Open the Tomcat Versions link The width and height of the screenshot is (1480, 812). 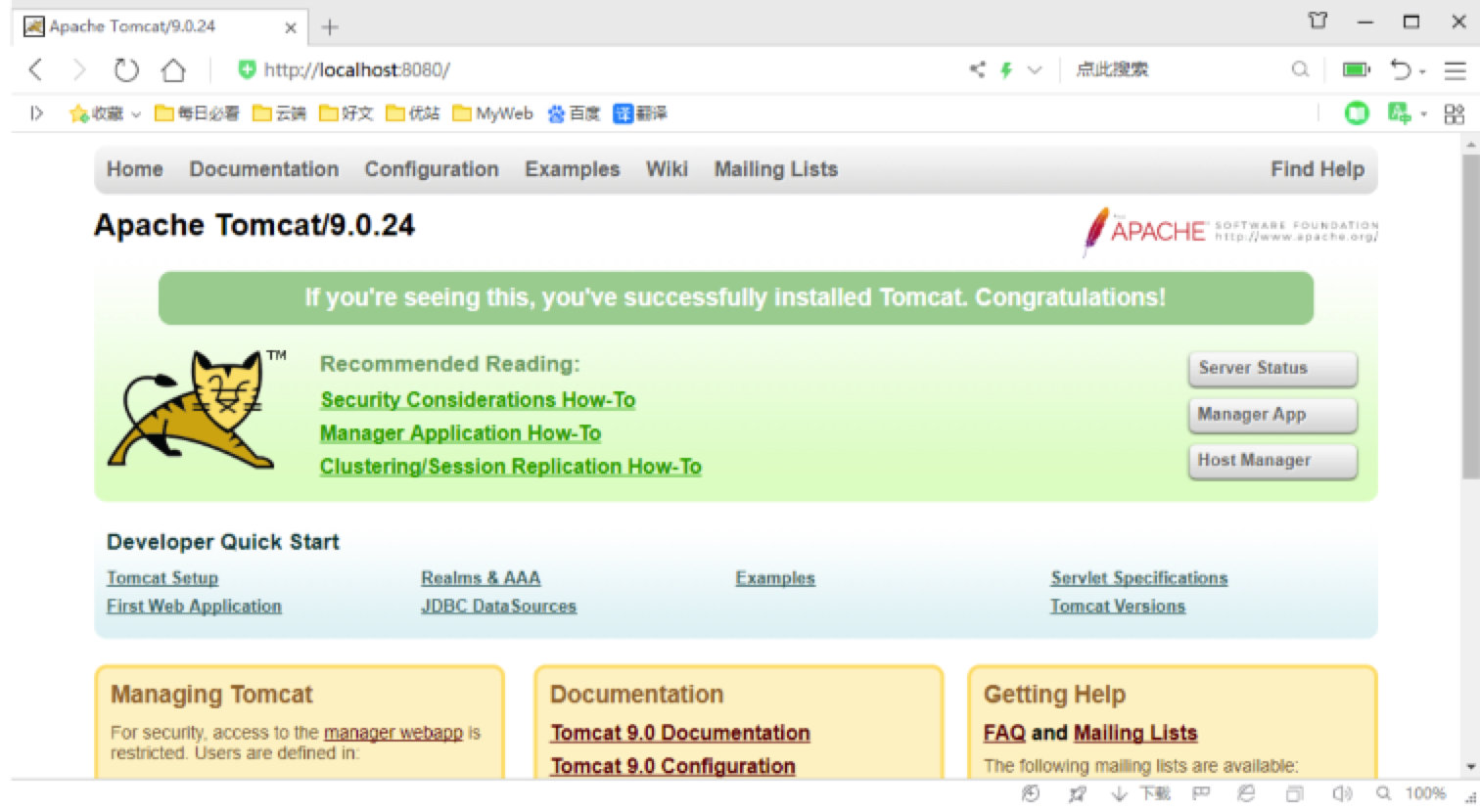click(x=1118, y=607)
